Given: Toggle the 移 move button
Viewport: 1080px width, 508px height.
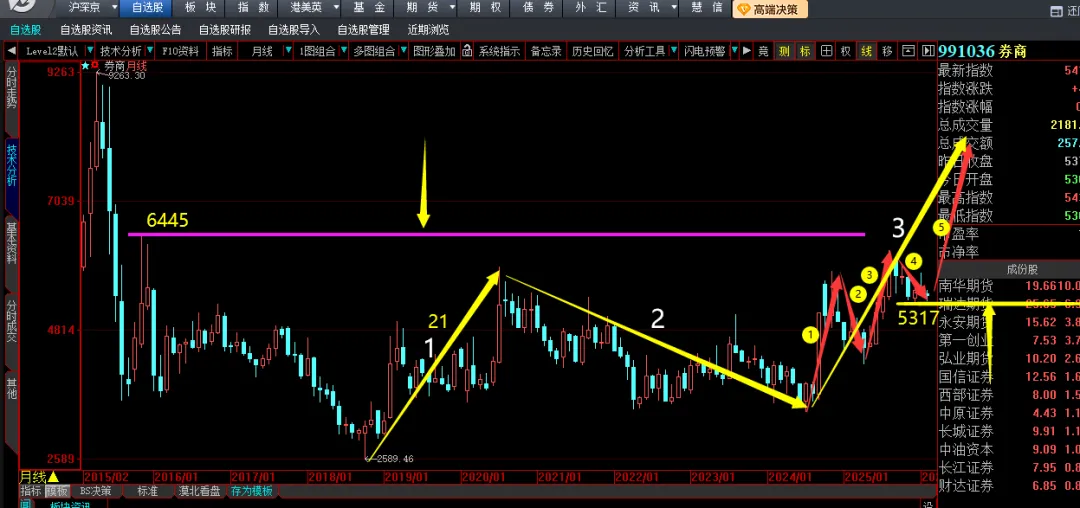Looking at the screenshot, I should tap(887, 51).
